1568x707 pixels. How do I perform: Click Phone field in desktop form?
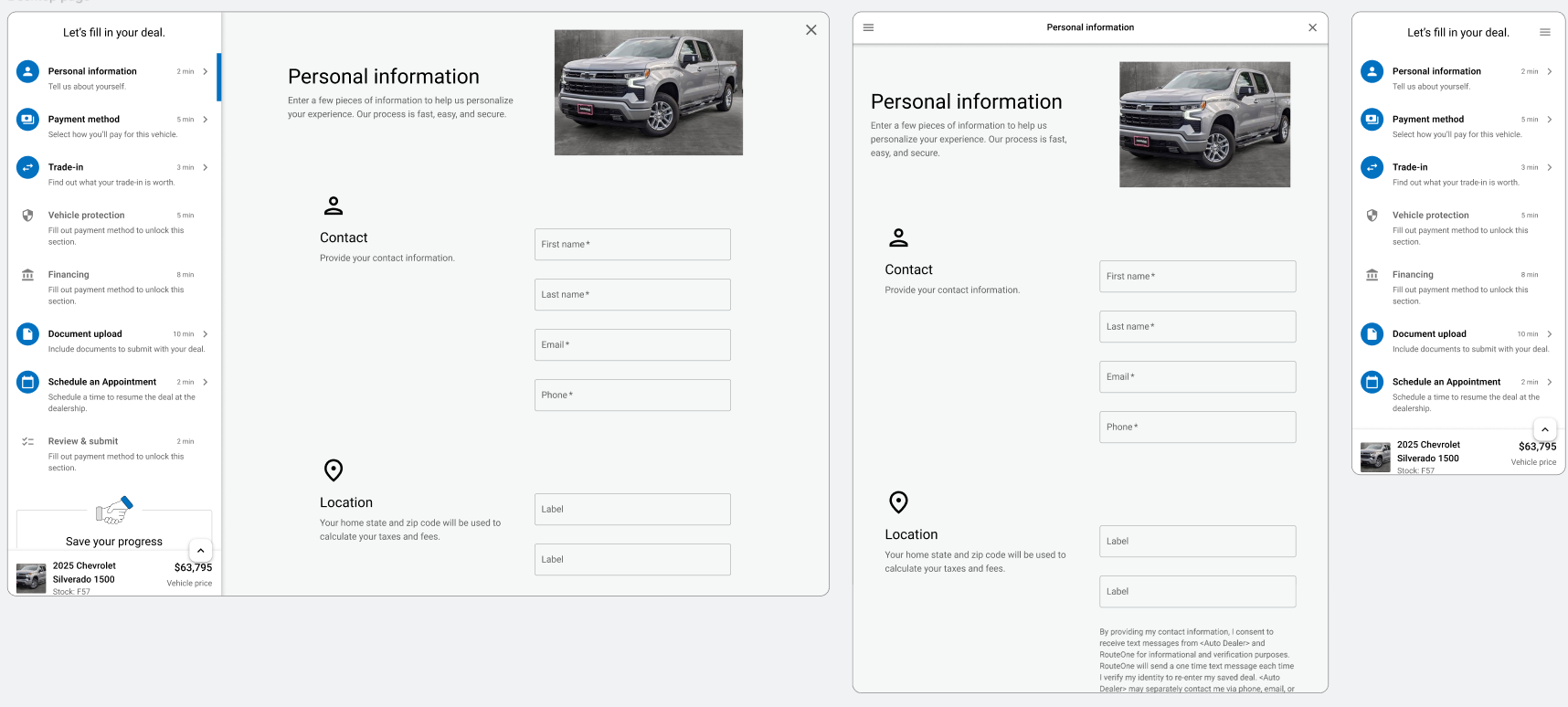(x=632, y=396)
